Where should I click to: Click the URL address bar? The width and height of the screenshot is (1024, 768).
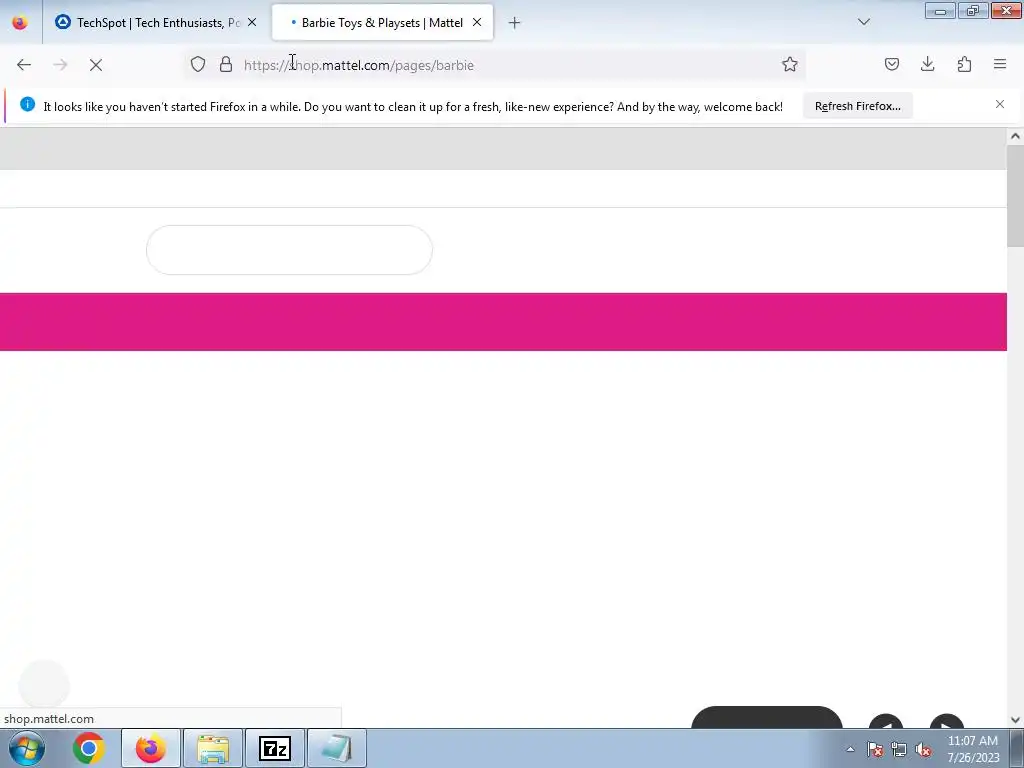coord(496,65)
